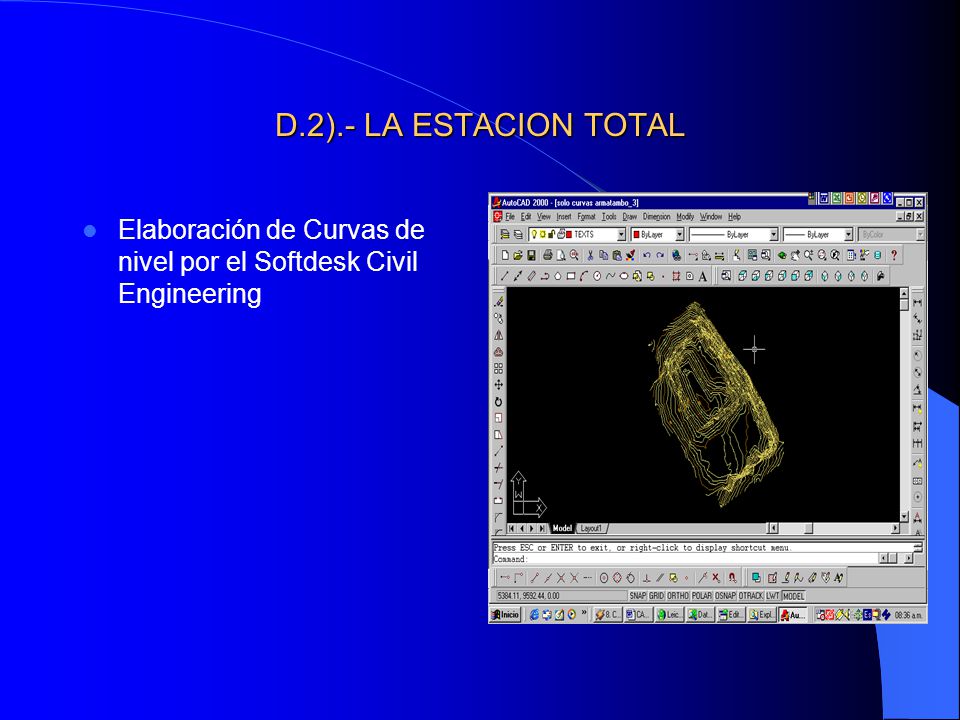Image resolution: width=960 pixels, height=720 pixels.
Task: Toggle OTRACK in status bar
Action: point(751,596)
